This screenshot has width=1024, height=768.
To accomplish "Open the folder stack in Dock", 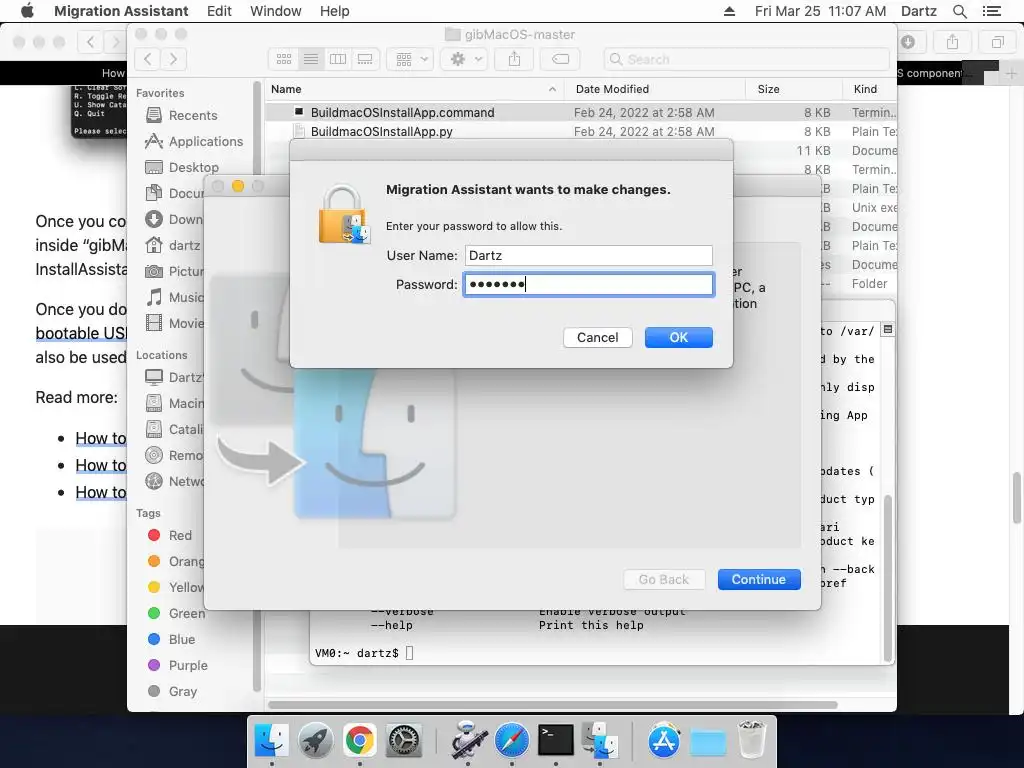I will pyautogui.click(x=708, y=742).
